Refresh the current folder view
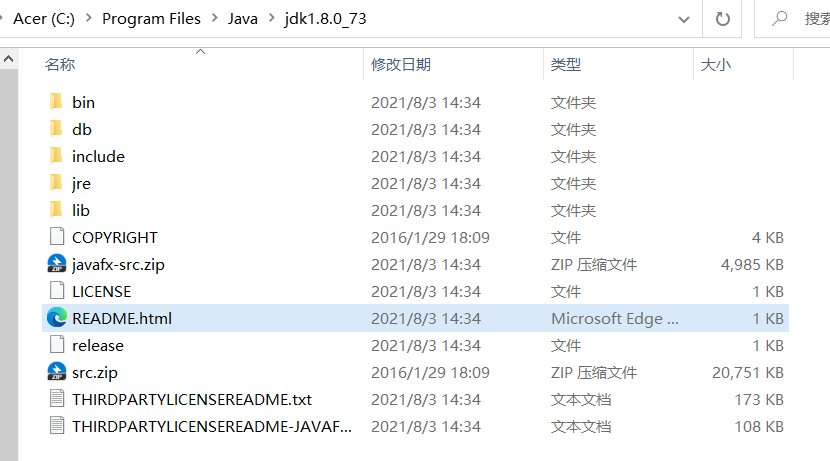The width and height of the screenshot is (830, 461). pos(723,19)
